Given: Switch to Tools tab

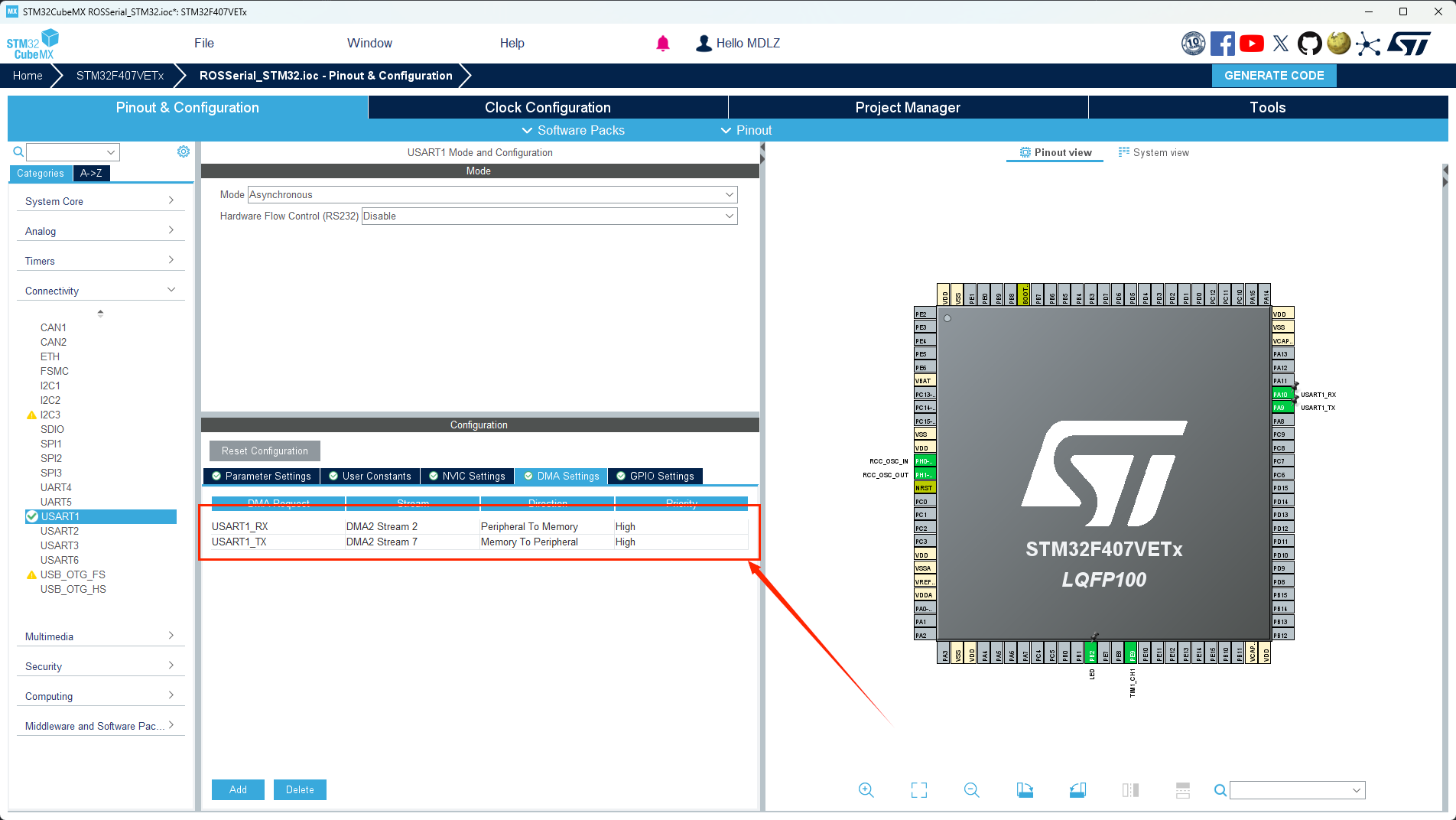Looking at the screenshot, I should [x=1268, y=107].
